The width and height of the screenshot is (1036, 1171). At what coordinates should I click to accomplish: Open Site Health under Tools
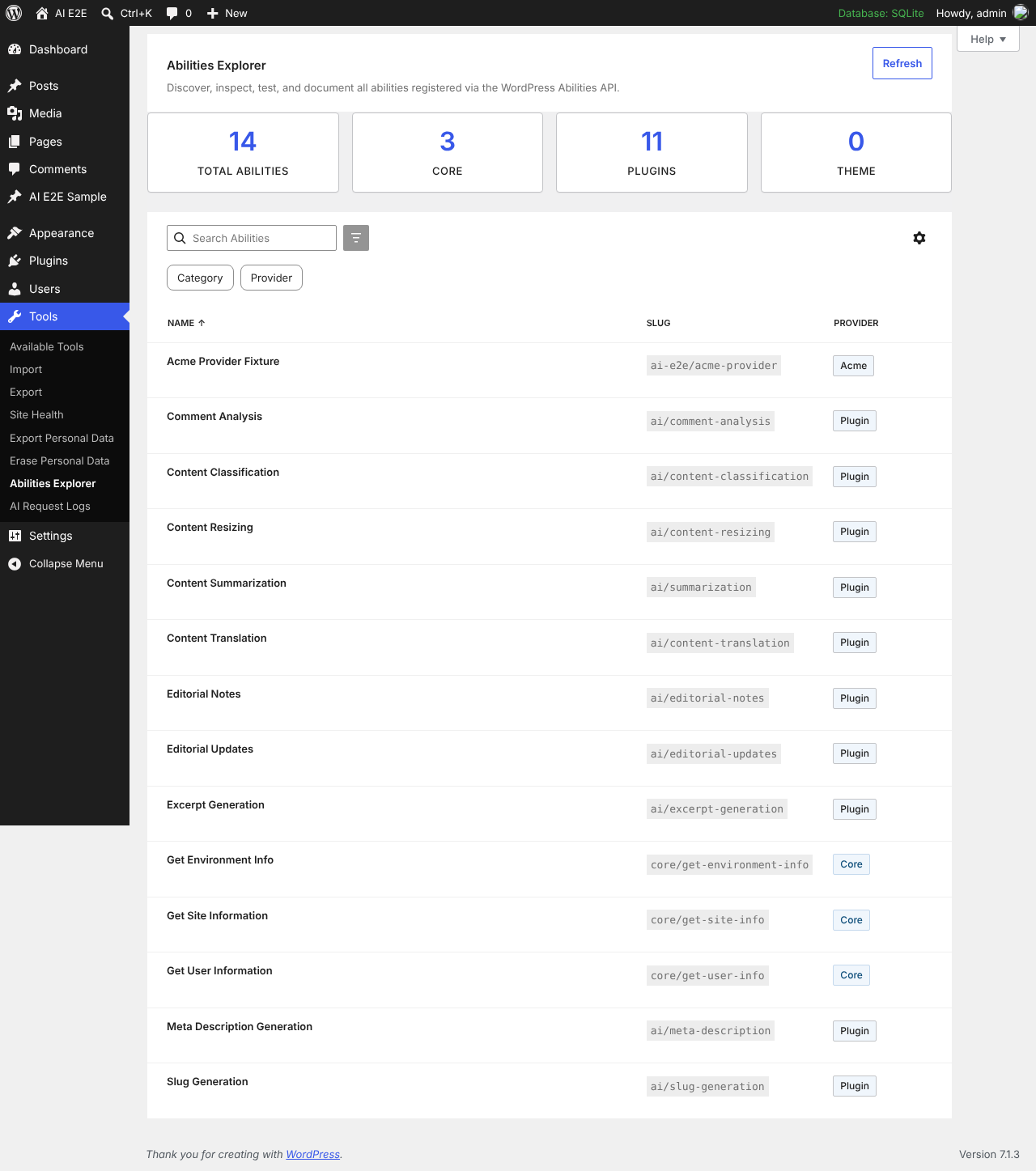pyautogui.click(x=36, y=415)
